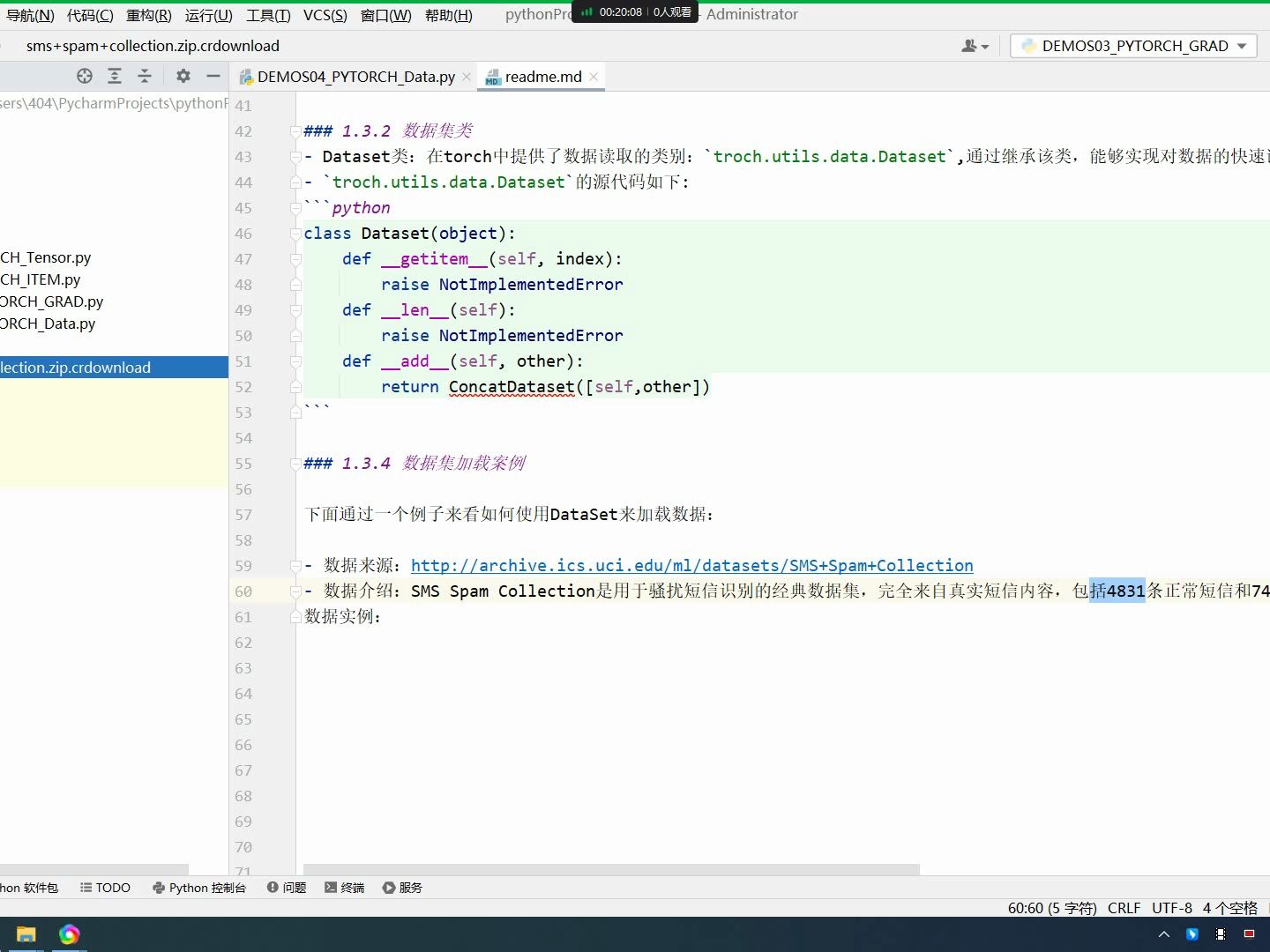Viewport: 1270px width, 952px height.
Task: Fold the '```python' code fence block
Action: [x=296, y=208]
